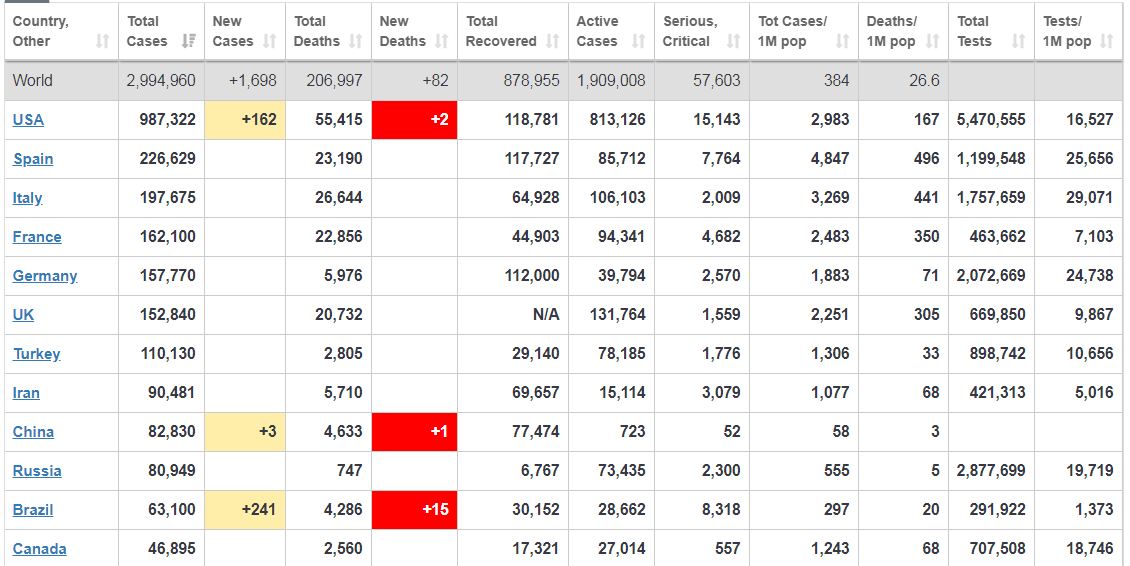
Task: Click sort icon in Total Cases header
Action: pos(187,42)
